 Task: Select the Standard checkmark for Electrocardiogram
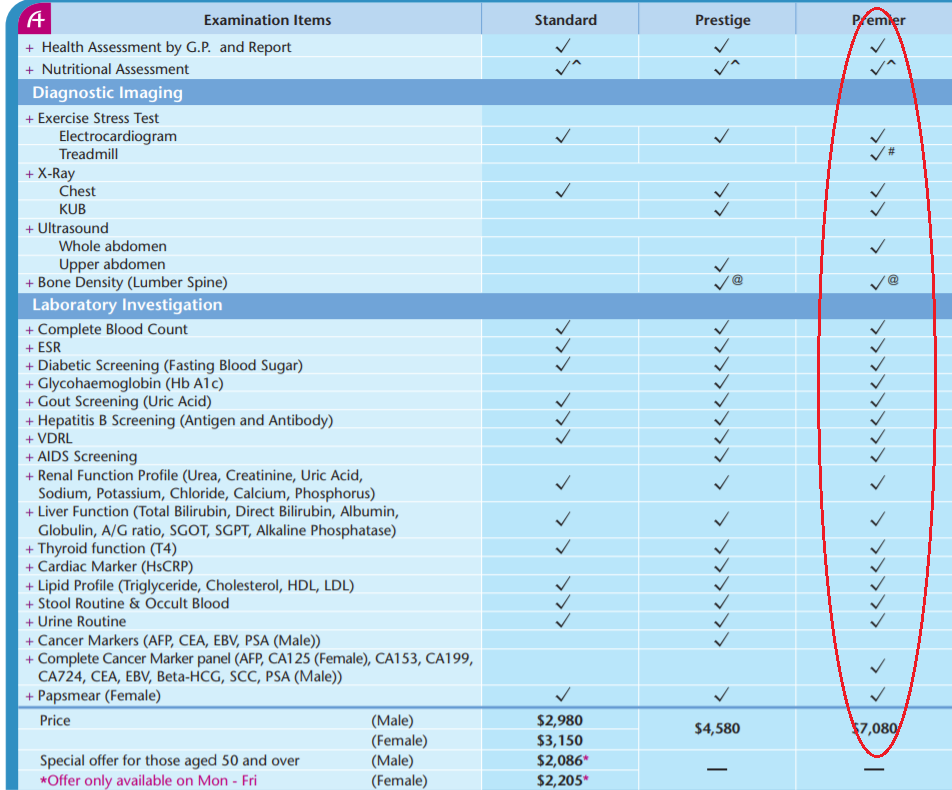pos(563,135)
